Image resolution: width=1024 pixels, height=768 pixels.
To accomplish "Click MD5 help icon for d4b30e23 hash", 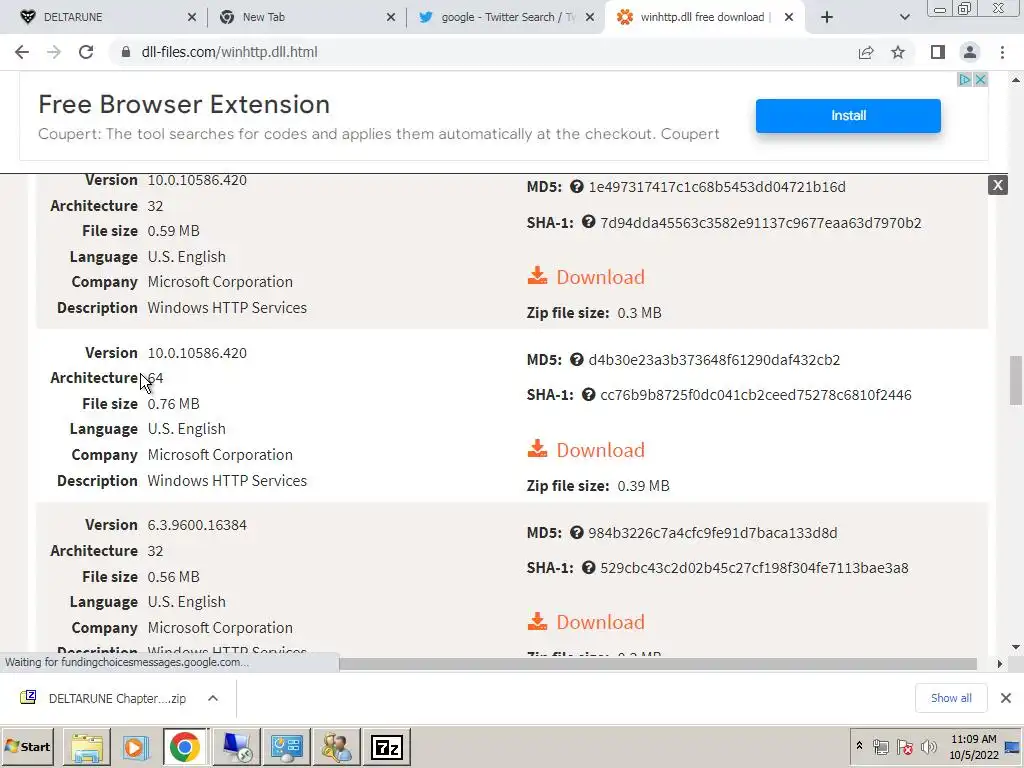I will [x=576, y=360].
